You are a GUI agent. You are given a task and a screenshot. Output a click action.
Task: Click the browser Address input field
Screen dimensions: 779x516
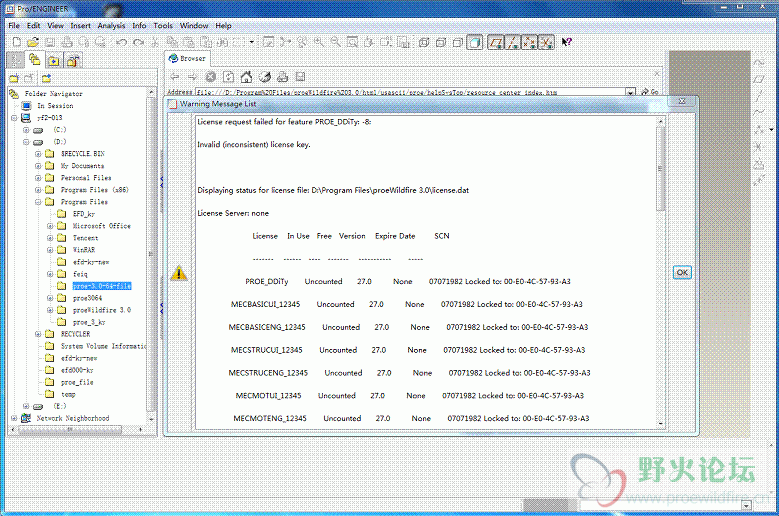410,92
